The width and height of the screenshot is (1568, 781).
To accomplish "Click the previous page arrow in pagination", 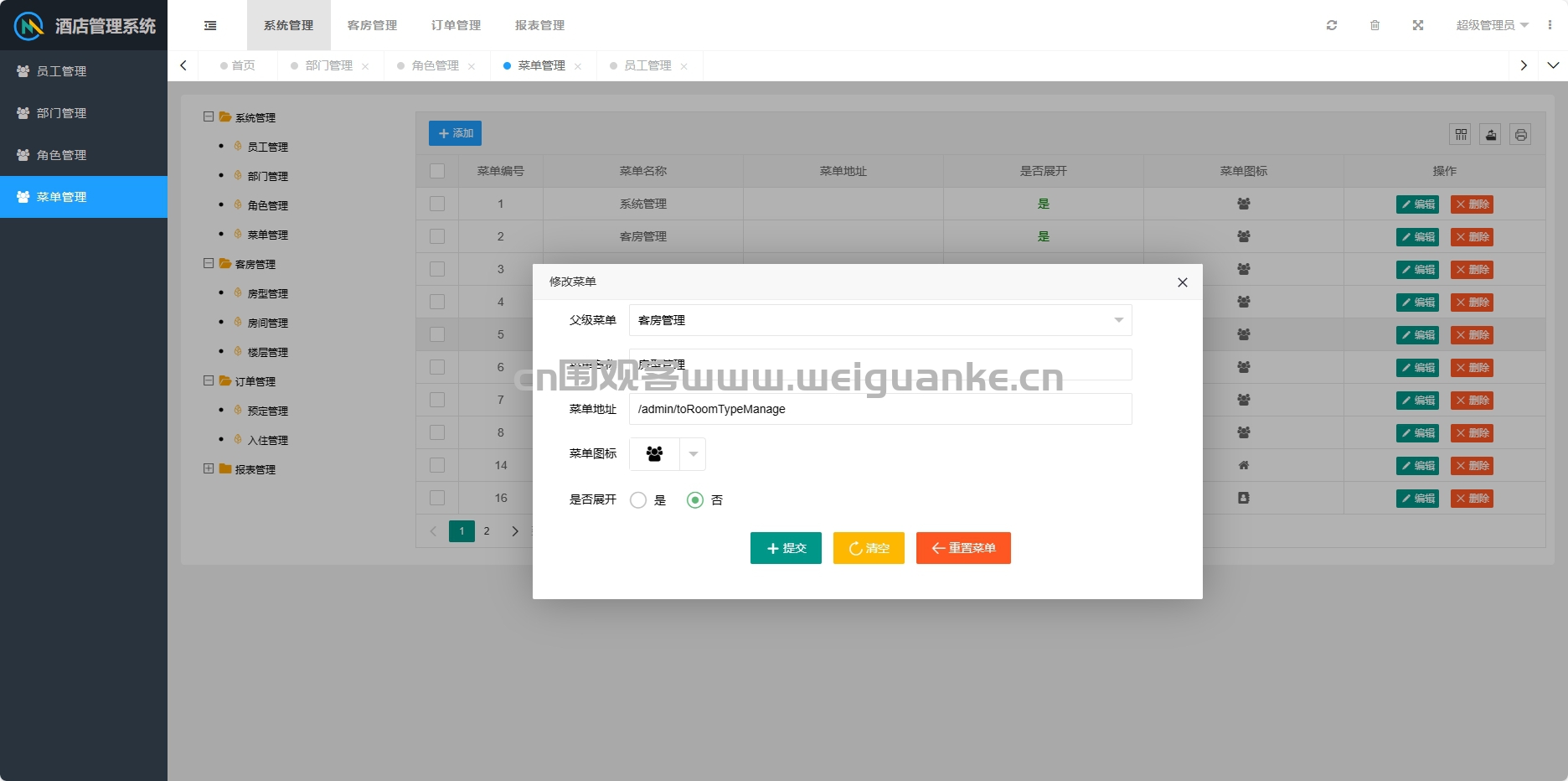I will pyautogui.click(x=433, y=531).
